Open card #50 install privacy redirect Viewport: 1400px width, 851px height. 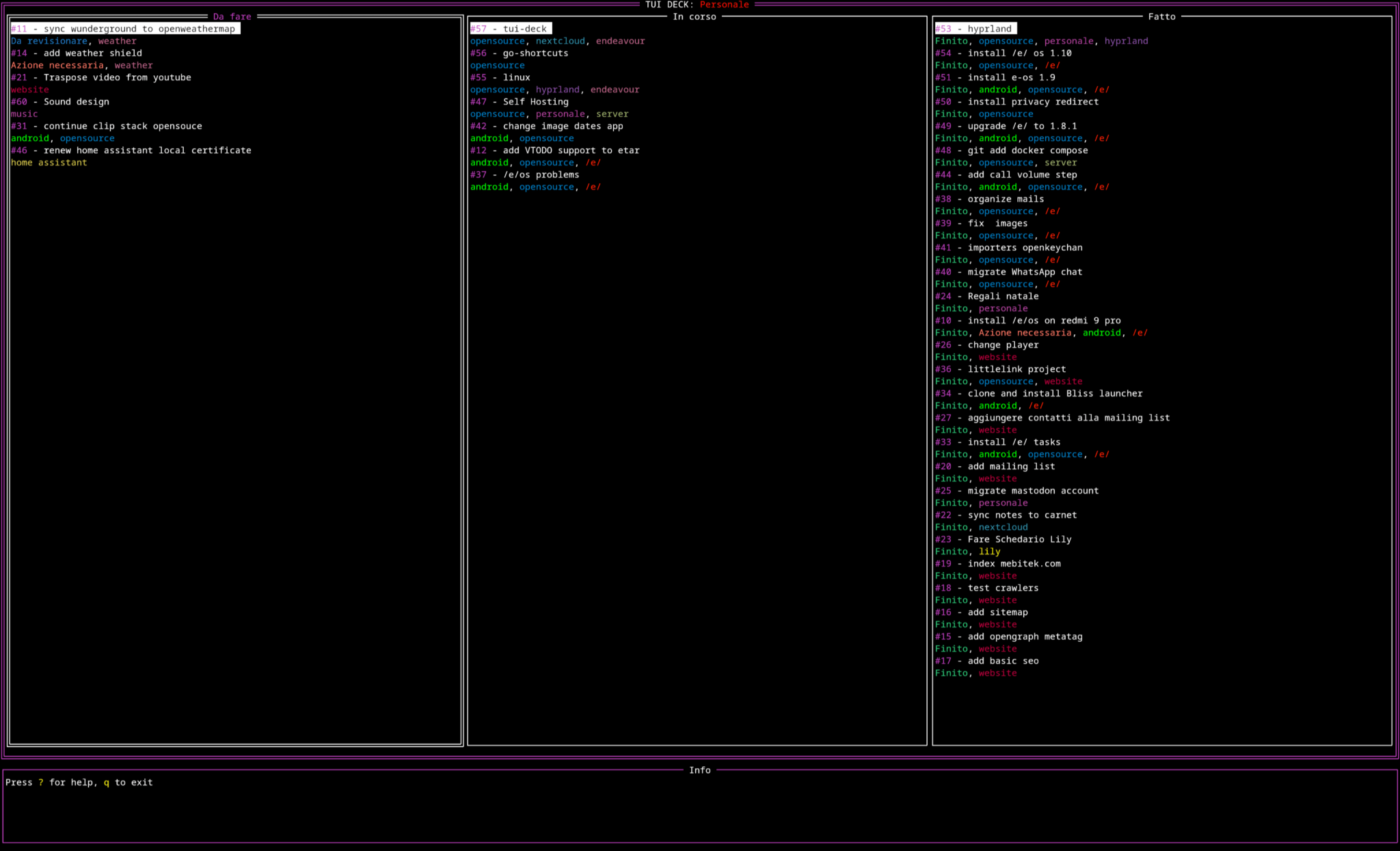point(1017,102)
